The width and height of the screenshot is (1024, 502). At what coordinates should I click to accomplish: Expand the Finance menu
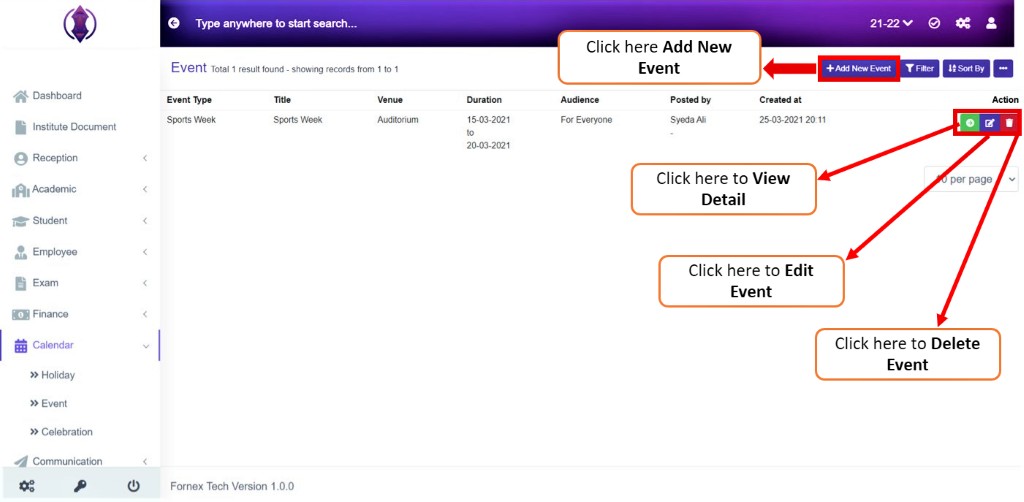[80, 315]
